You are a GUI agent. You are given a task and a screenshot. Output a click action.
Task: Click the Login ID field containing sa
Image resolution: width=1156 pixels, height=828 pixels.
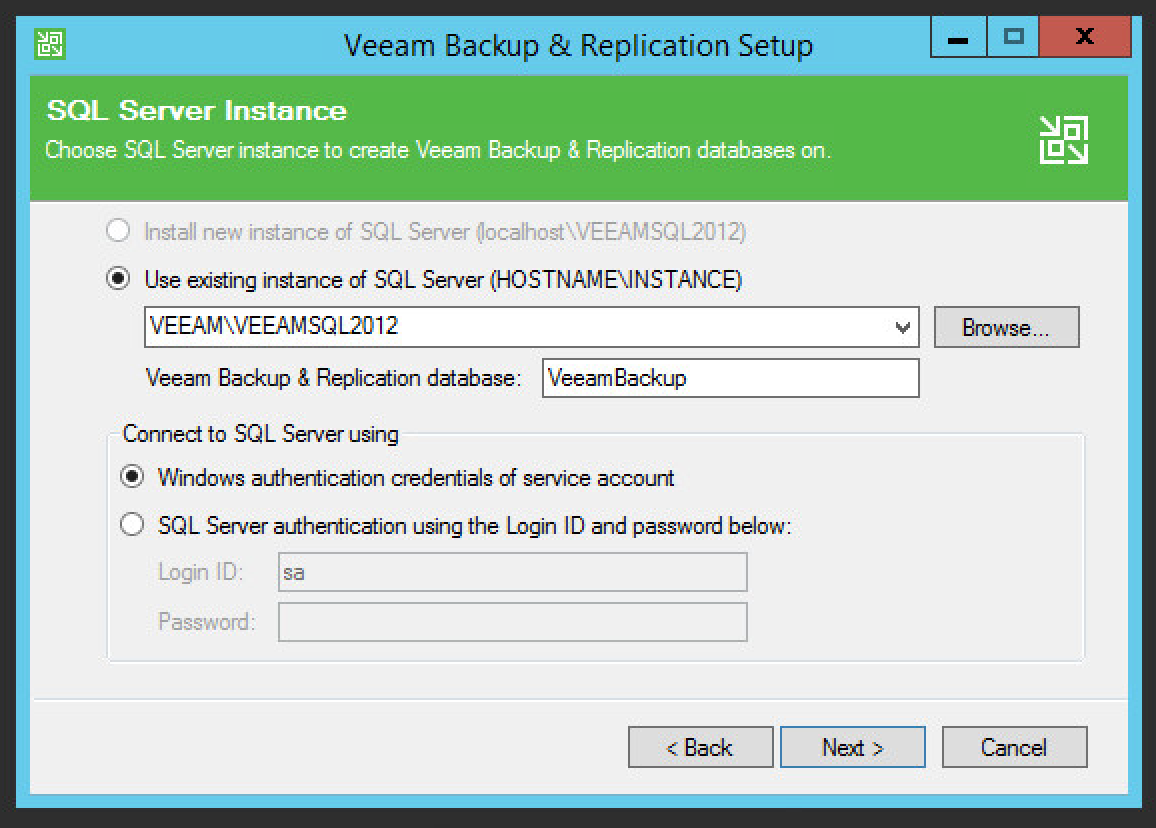tap(512, 573)
